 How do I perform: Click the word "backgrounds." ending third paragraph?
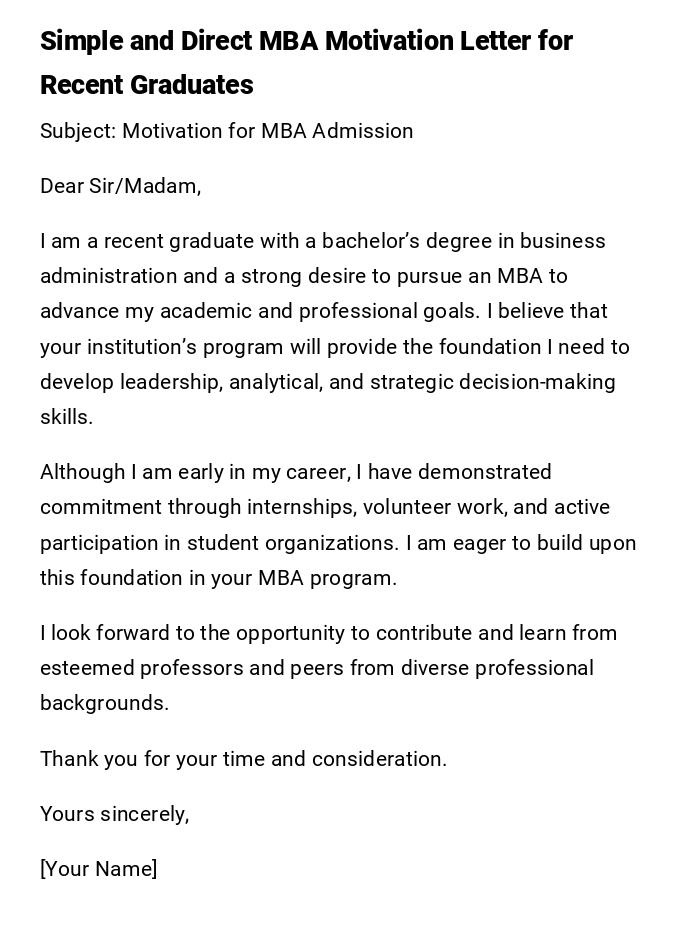click(x=104, y=703)
